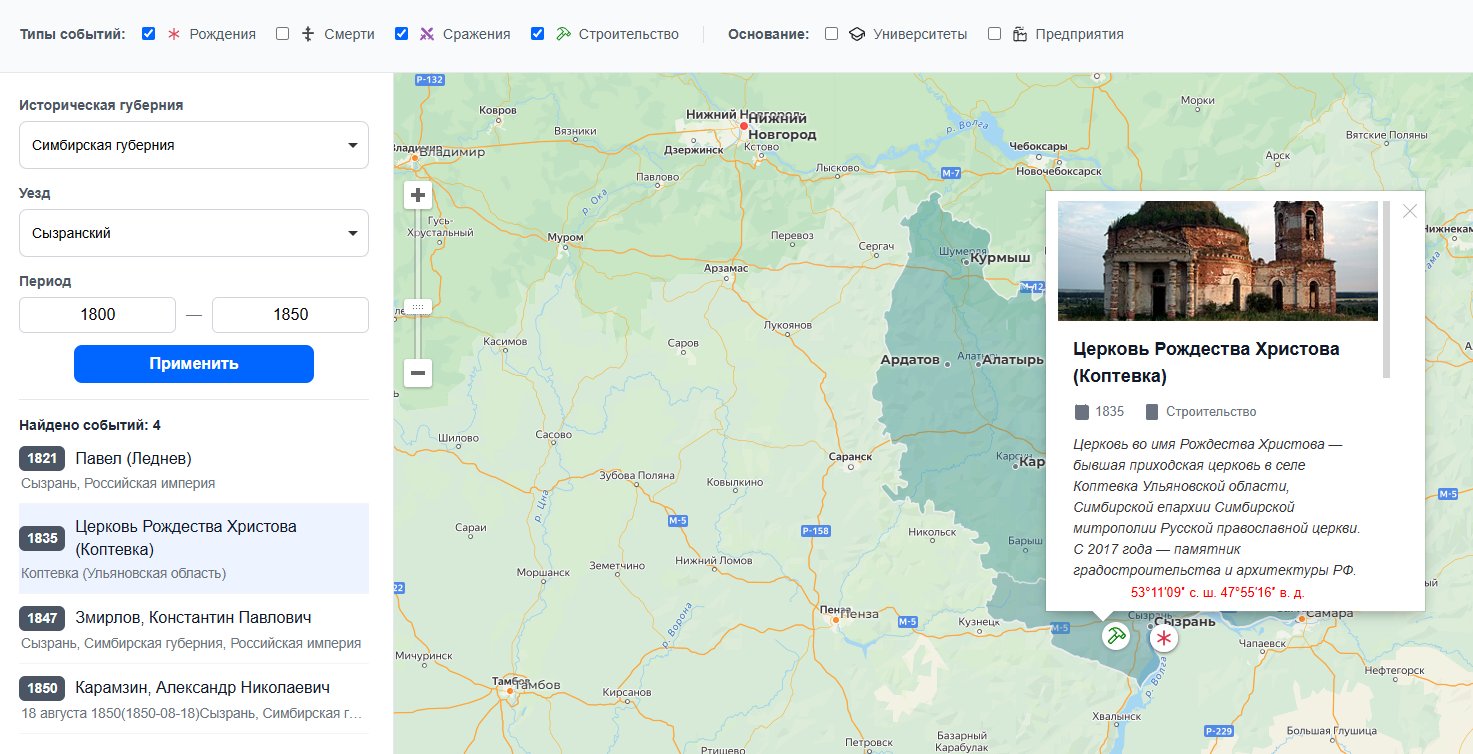Click the red asterisk Рождения icon
The height and width of the screenshot is (754, 1473).
coord(173,34)
